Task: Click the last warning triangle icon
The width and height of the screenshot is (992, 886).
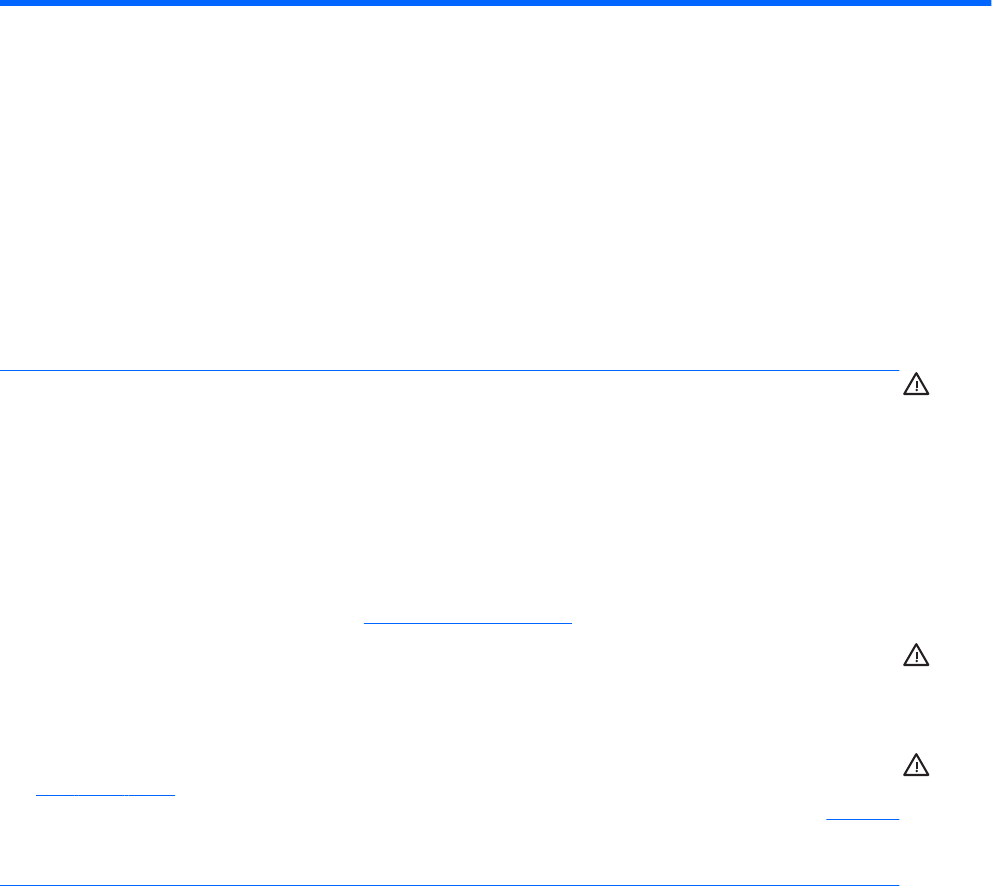Action: [x=915, y=765]
